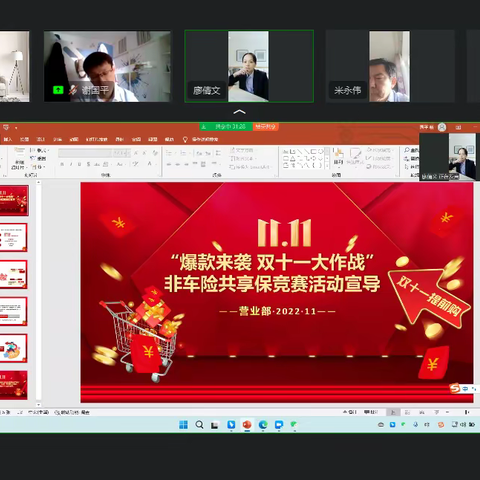The image size is (480, 480).
Task: Click the Shape Effects option
Action: [x=379, y=166]
